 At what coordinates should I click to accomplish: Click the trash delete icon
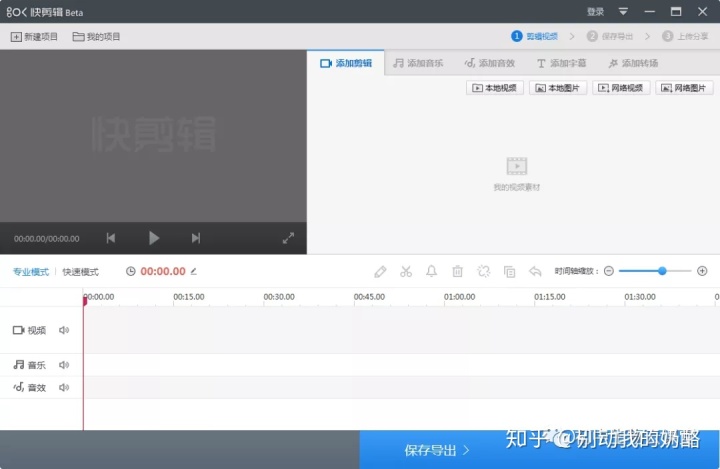tap(457, 271)
